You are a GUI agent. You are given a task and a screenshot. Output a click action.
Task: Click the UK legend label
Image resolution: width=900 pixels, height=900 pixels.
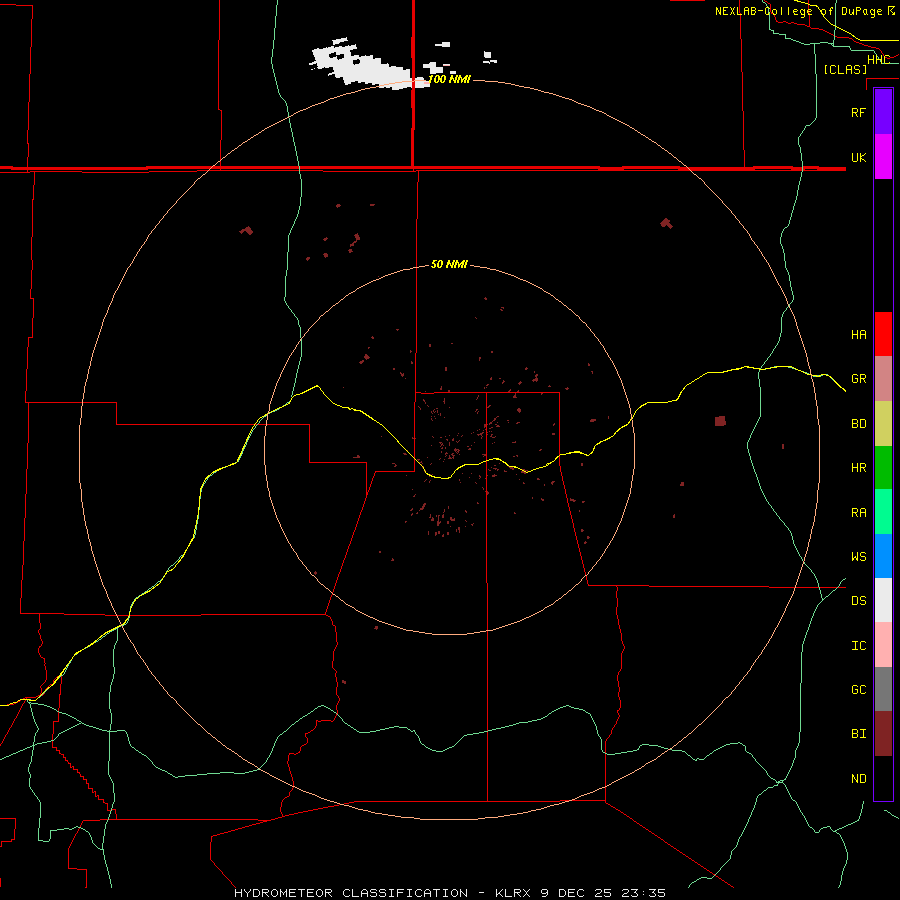coord(858,157)
